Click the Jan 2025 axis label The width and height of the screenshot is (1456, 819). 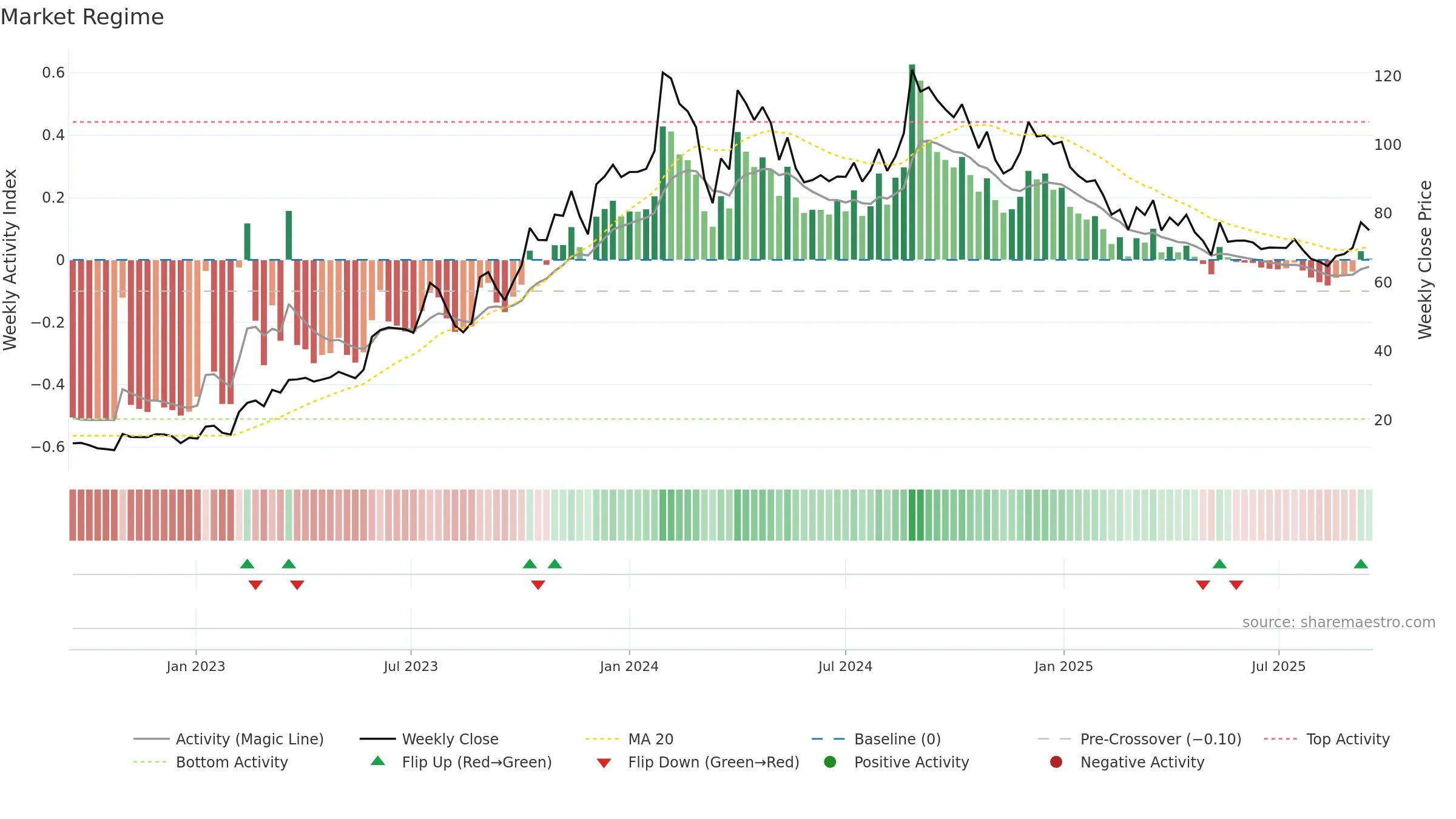pyautogui.click(x=1063, y=666)
